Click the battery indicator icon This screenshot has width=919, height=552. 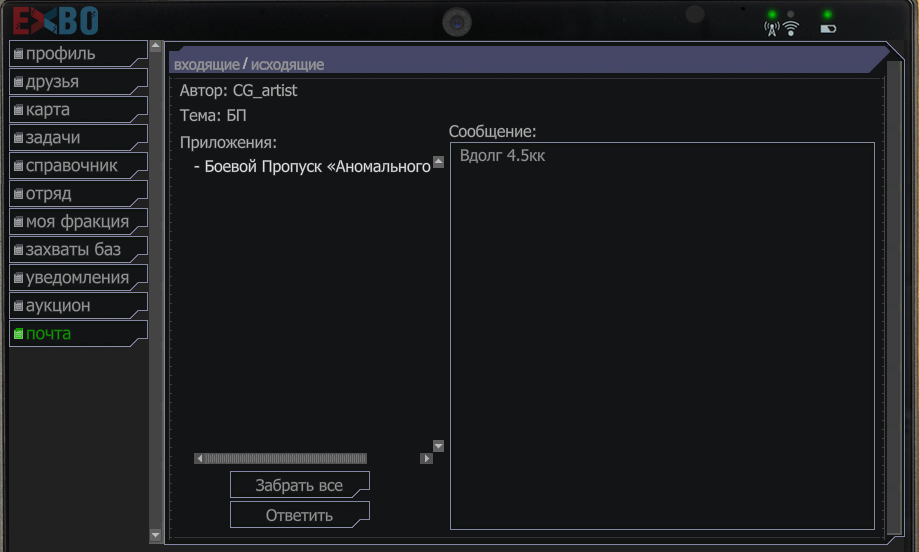(x=828, y=28)
